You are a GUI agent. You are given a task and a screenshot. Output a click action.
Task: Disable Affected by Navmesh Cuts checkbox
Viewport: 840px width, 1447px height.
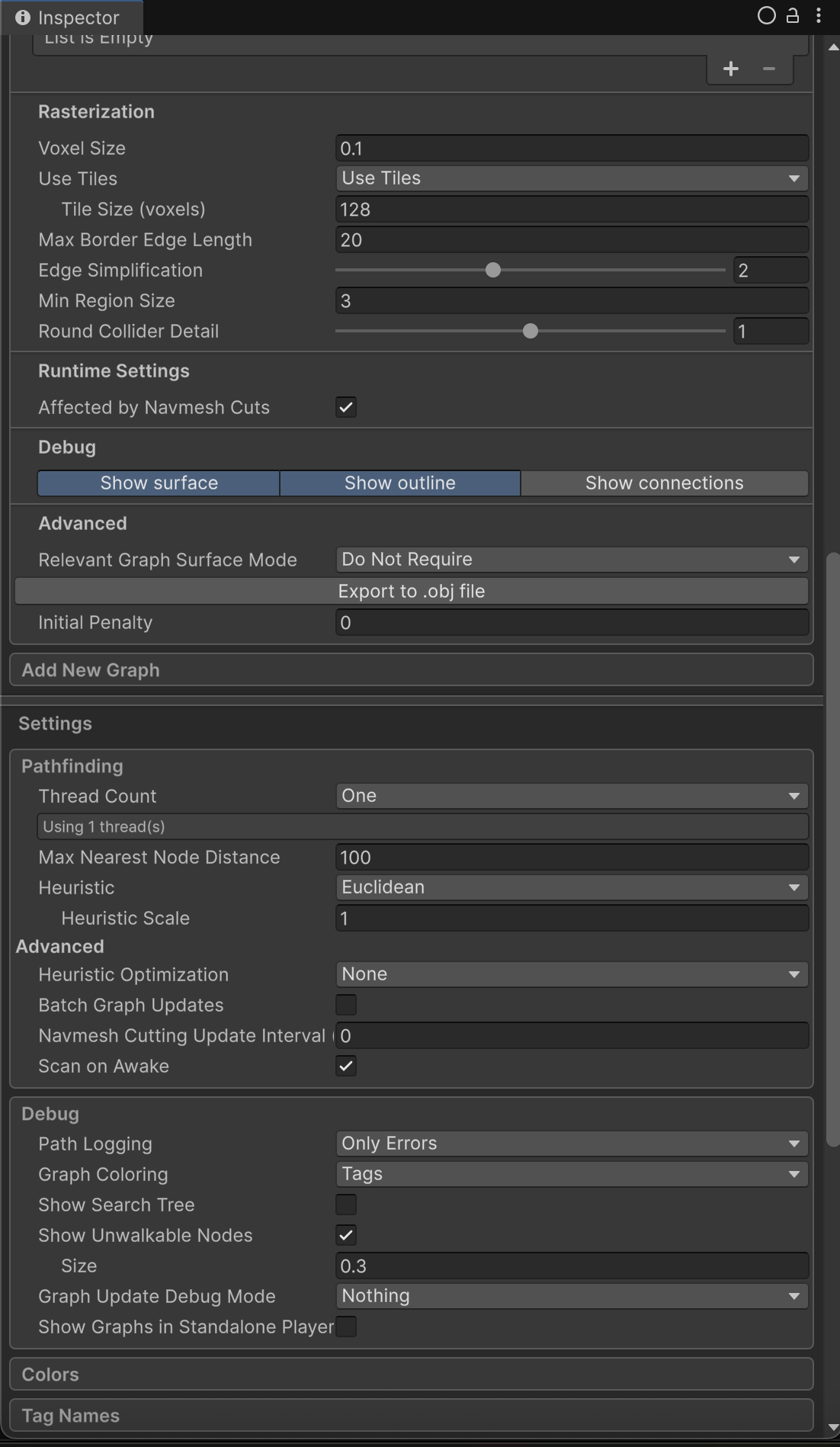click(x=346, y=407)
